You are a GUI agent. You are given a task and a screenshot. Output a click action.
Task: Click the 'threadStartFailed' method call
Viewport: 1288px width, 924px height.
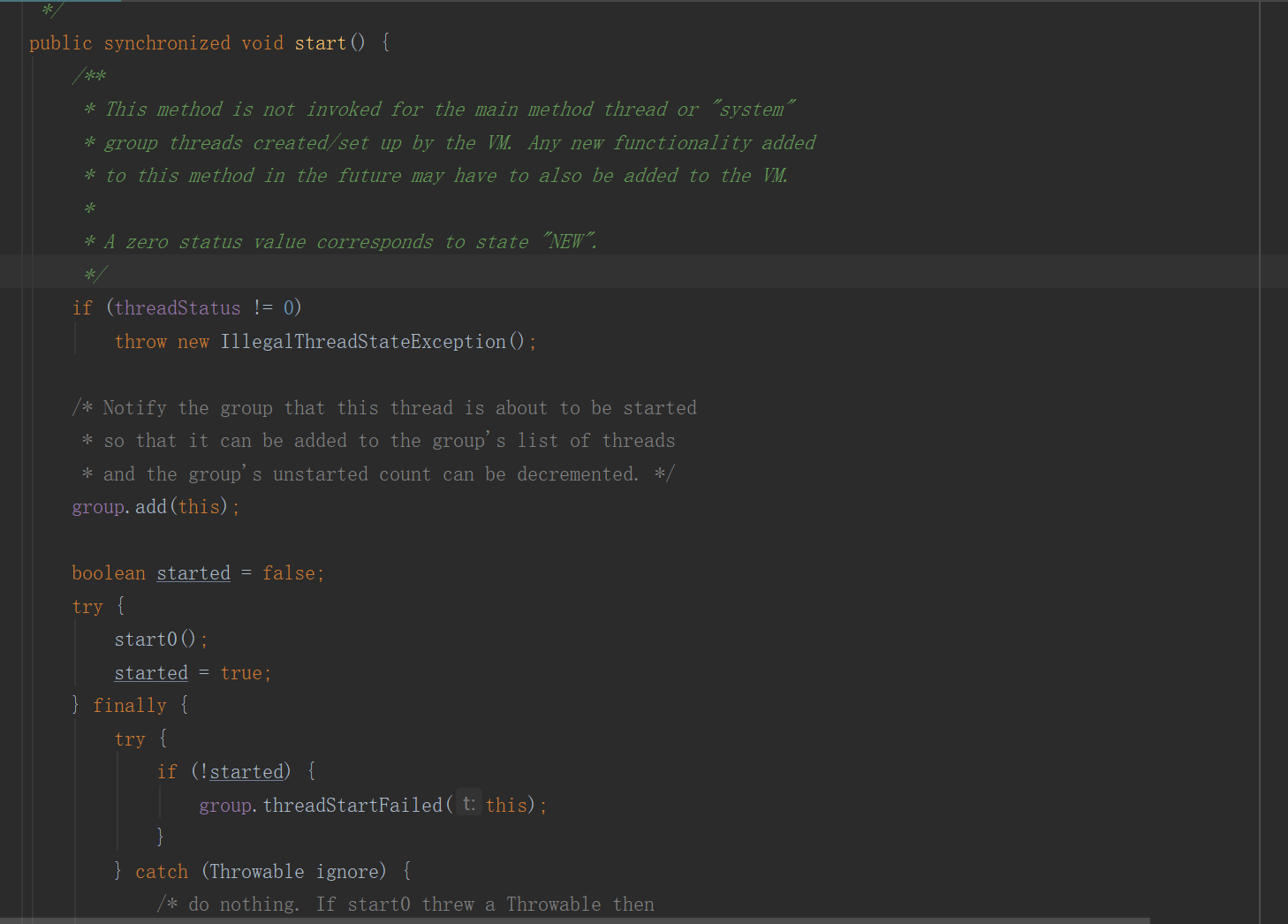click(352, 806)
